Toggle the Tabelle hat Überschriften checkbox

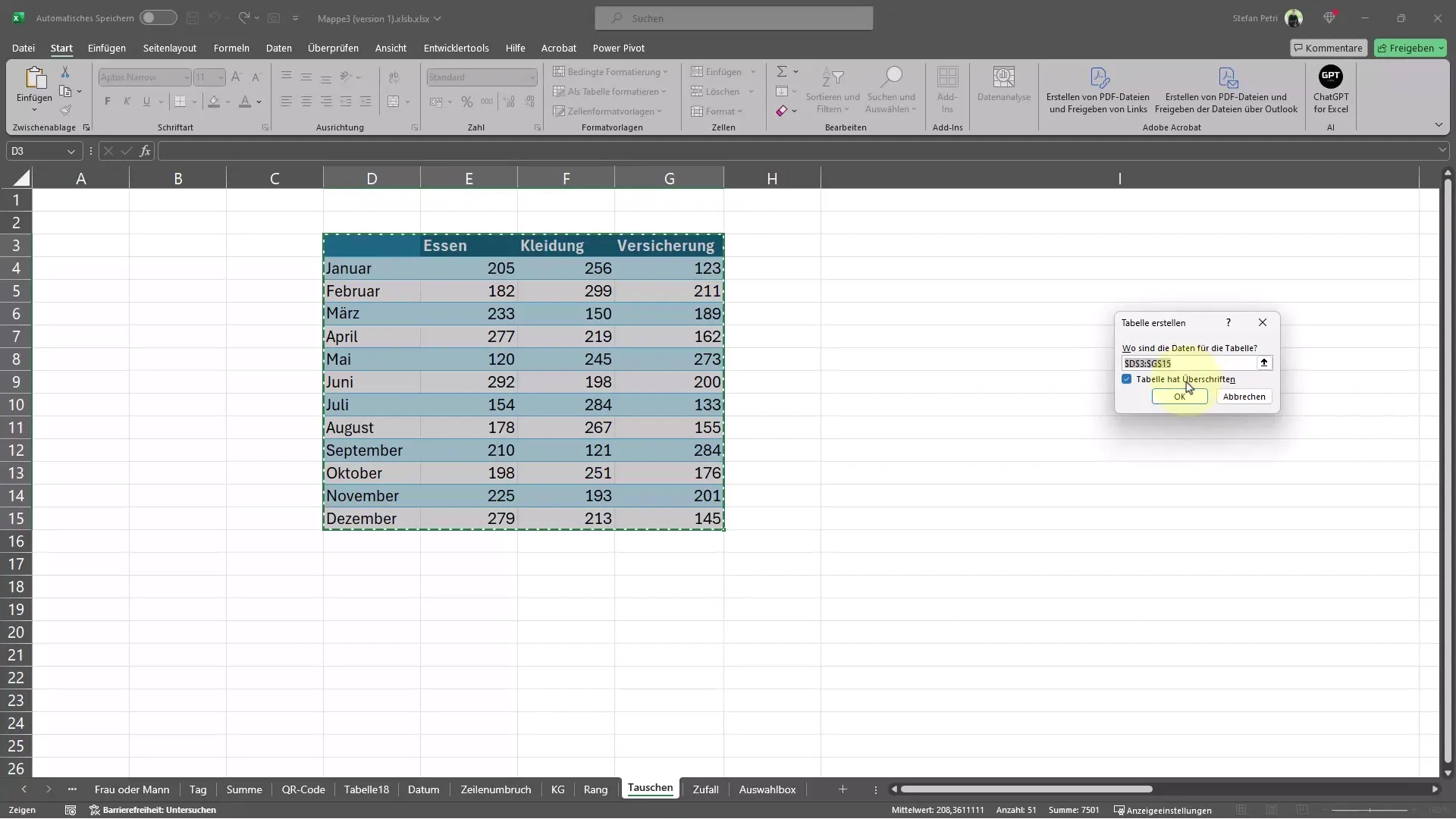tap(1127, 379)
